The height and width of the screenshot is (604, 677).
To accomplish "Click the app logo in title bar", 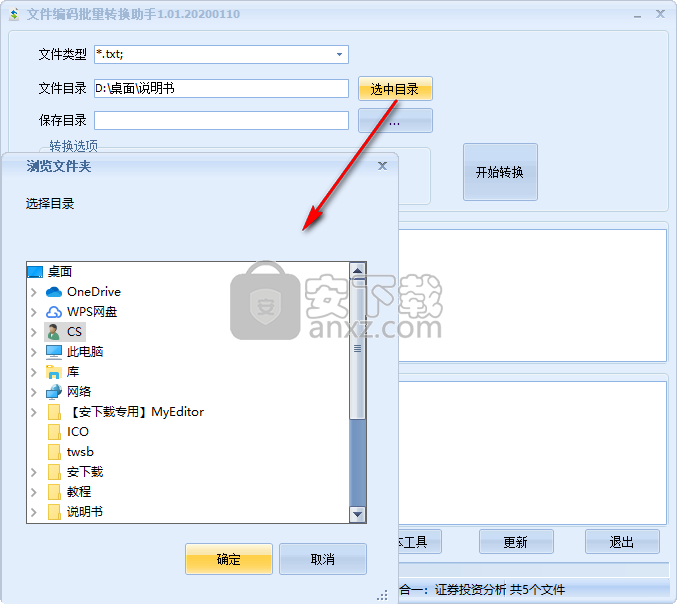I will click(14, 14).
